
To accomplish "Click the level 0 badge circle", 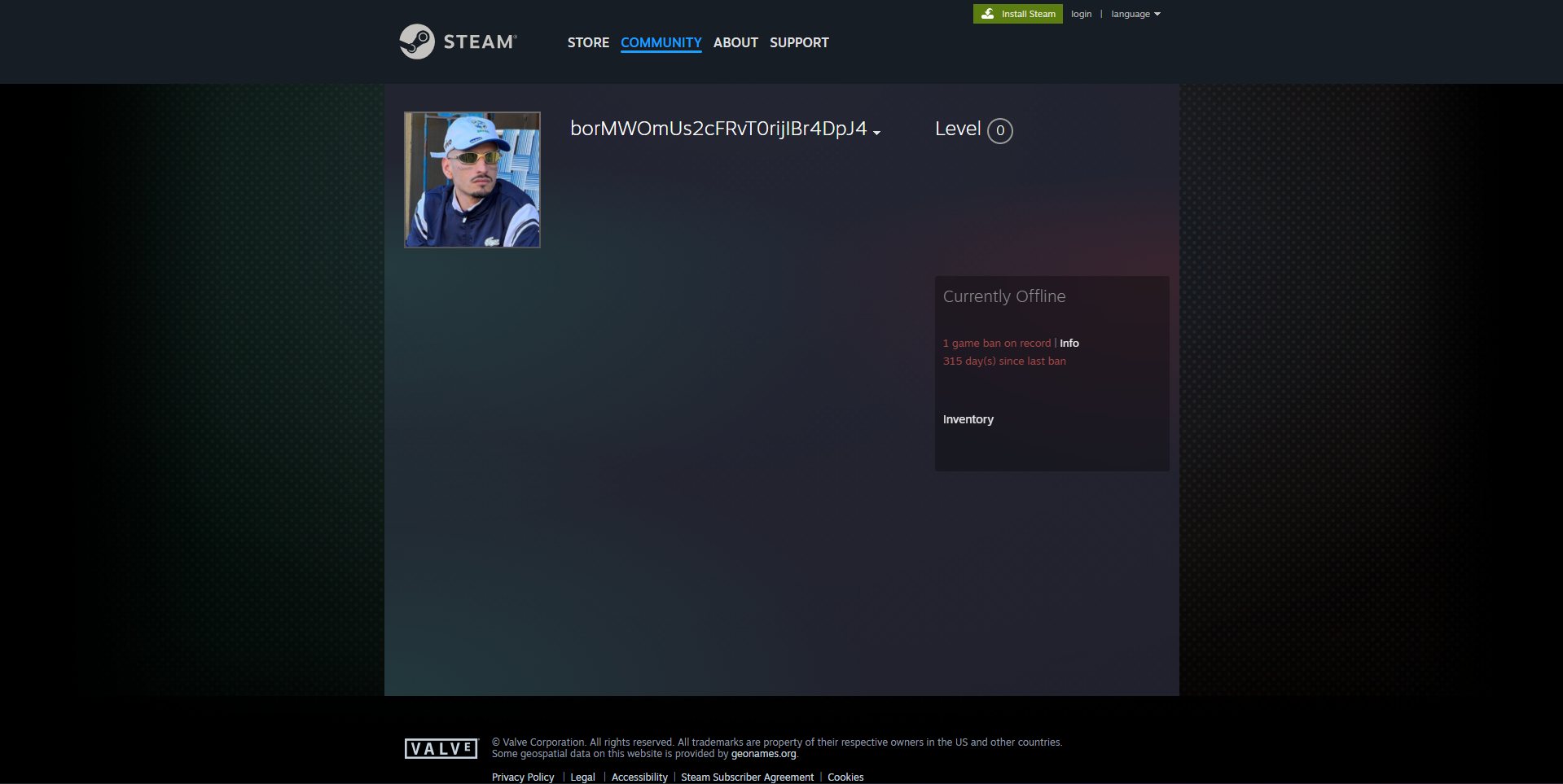I will click(1000, 130).
